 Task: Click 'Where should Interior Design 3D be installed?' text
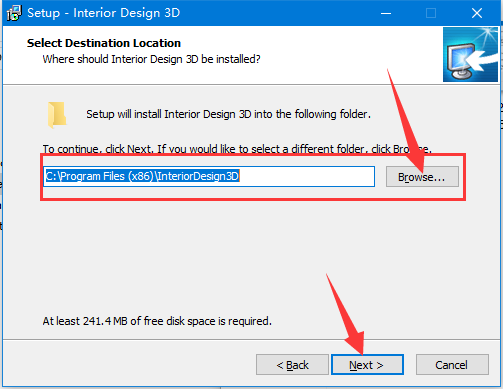point(151,59)
